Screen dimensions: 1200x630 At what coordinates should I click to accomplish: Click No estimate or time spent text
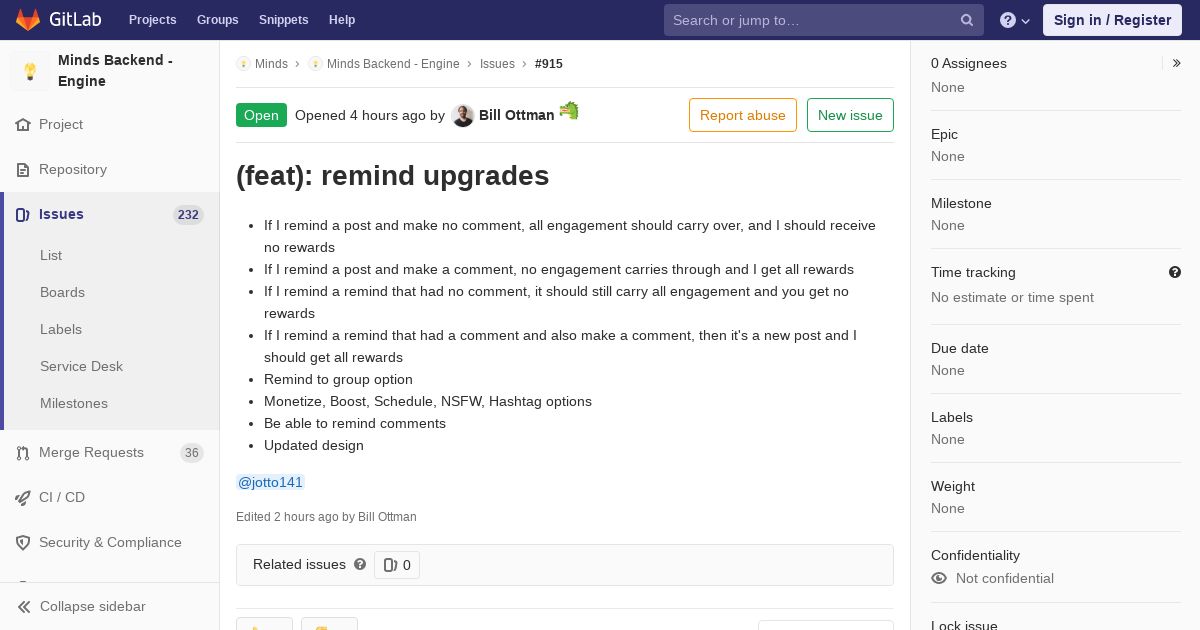1012,297
